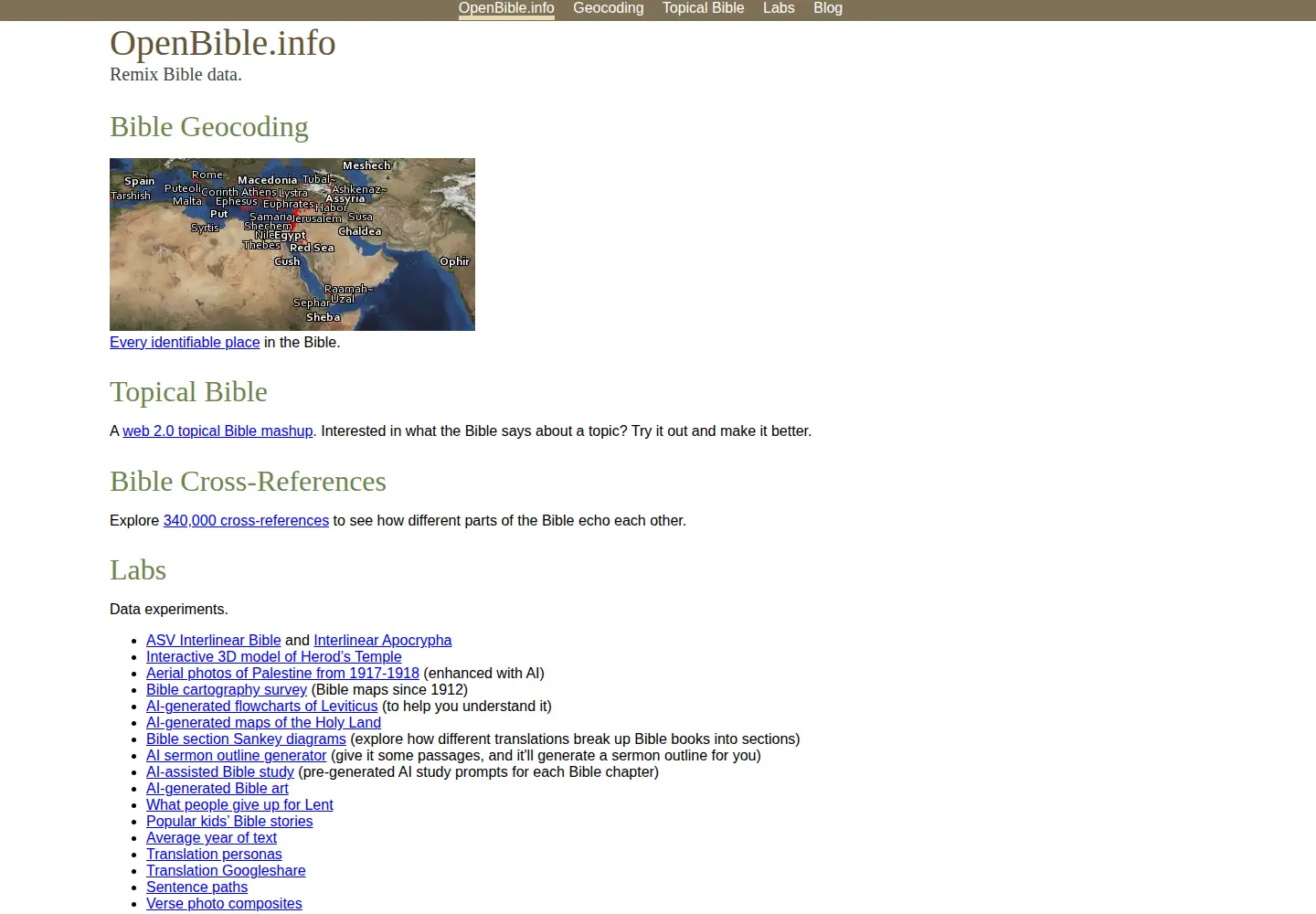This screenshot has height=914, width=1316.
Task: Click the Bible Cross-References heading
Action: pos(248,481)
